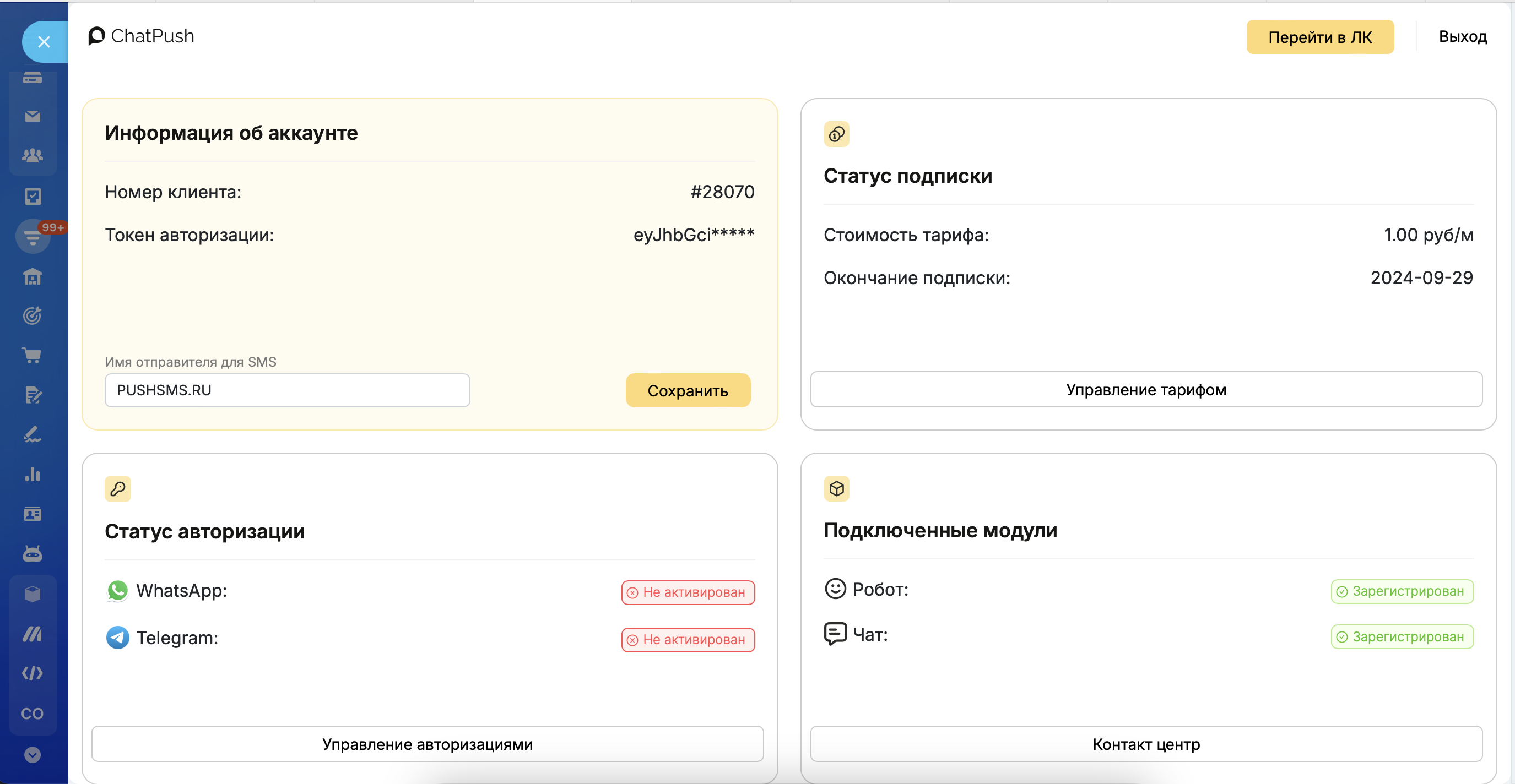Open Управление авторизациями

(x=427, y=744)
